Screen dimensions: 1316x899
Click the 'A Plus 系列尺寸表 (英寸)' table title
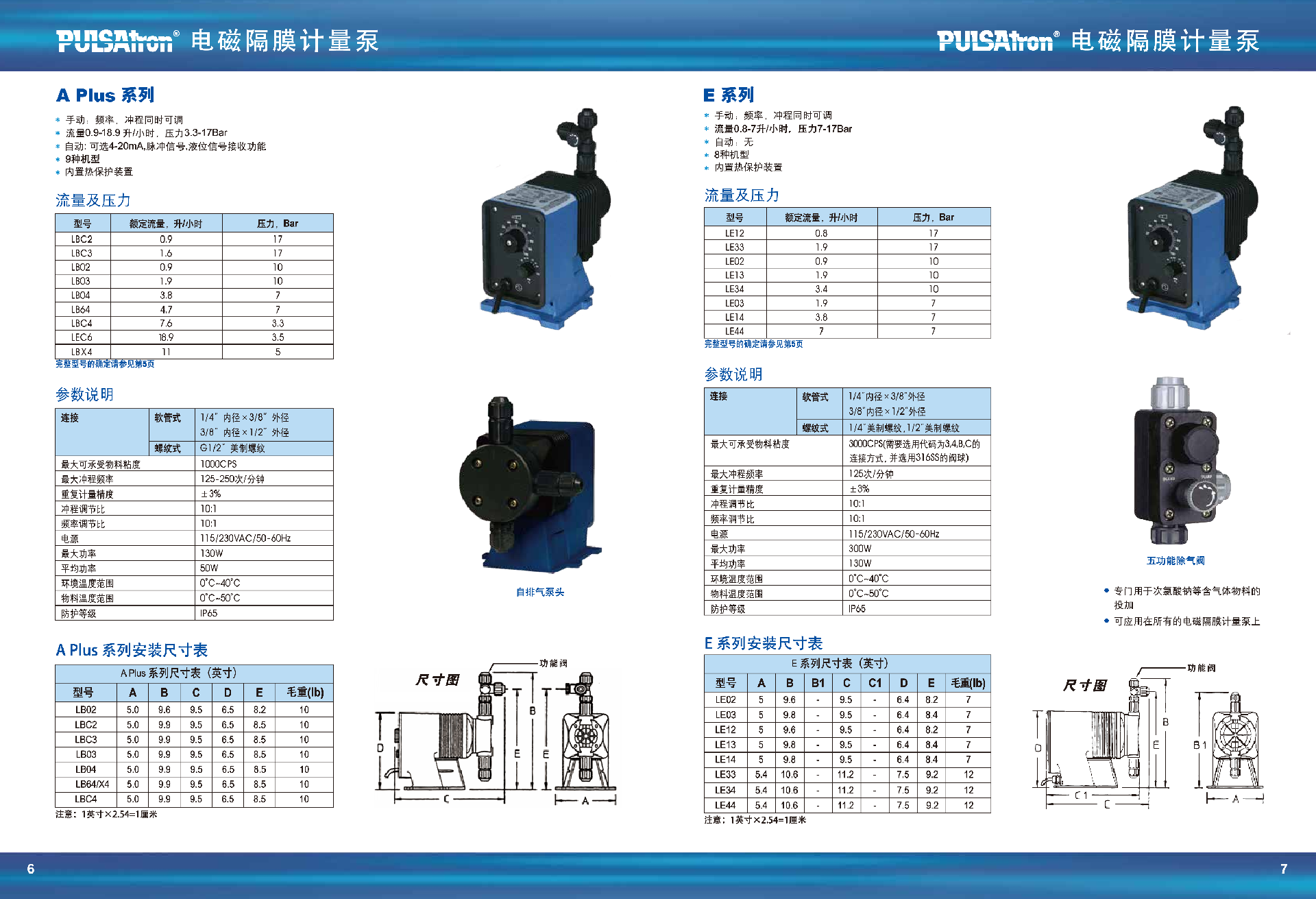click(x=179, y=673)
